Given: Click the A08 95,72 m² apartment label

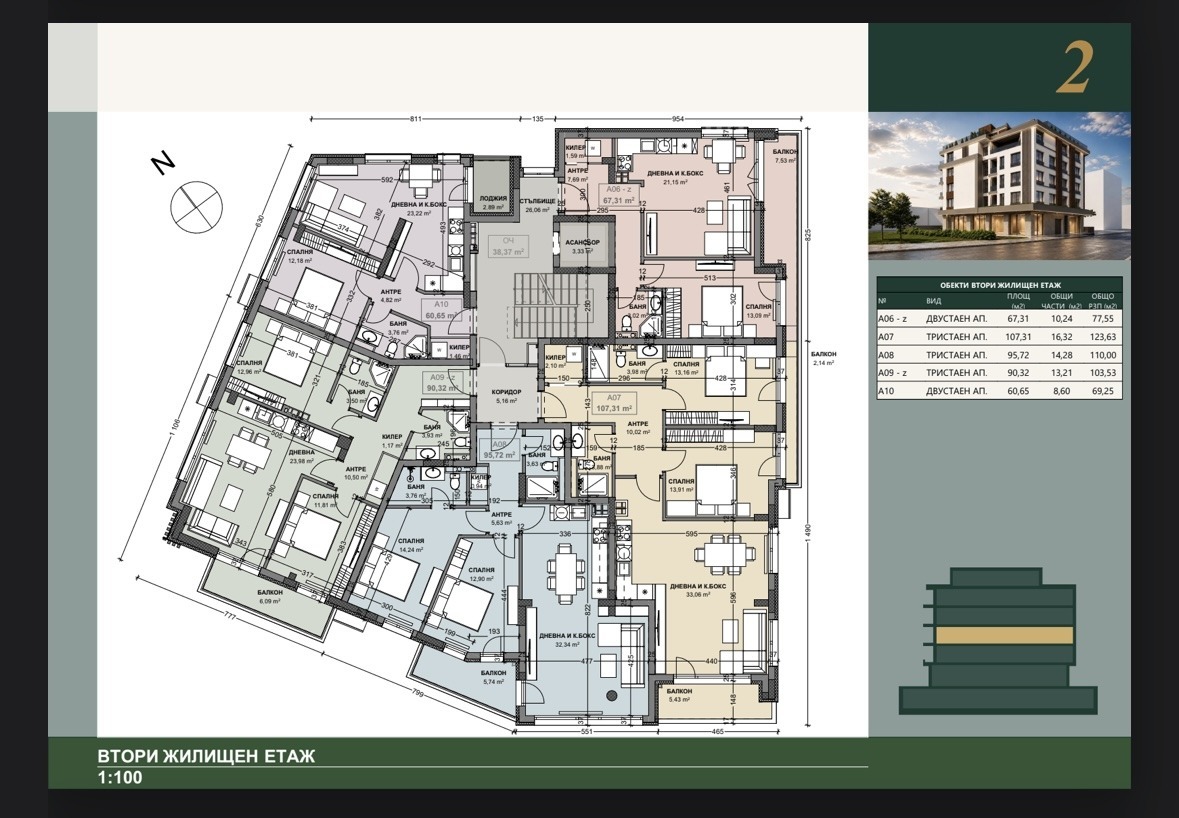Looking at the screenshot, I should click(x=498, y=450).
